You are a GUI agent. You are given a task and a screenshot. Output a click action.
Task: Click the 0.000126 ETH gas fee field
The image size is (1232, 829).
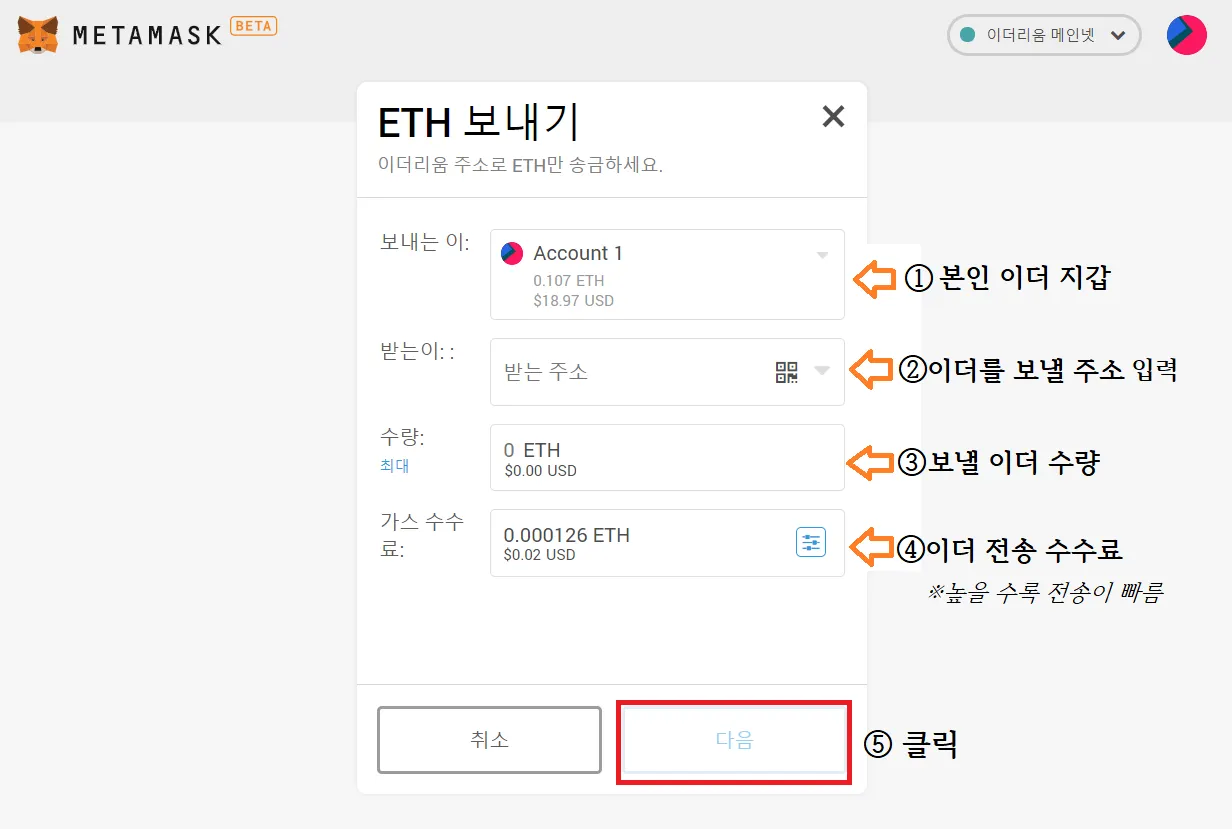pos(640,543)
